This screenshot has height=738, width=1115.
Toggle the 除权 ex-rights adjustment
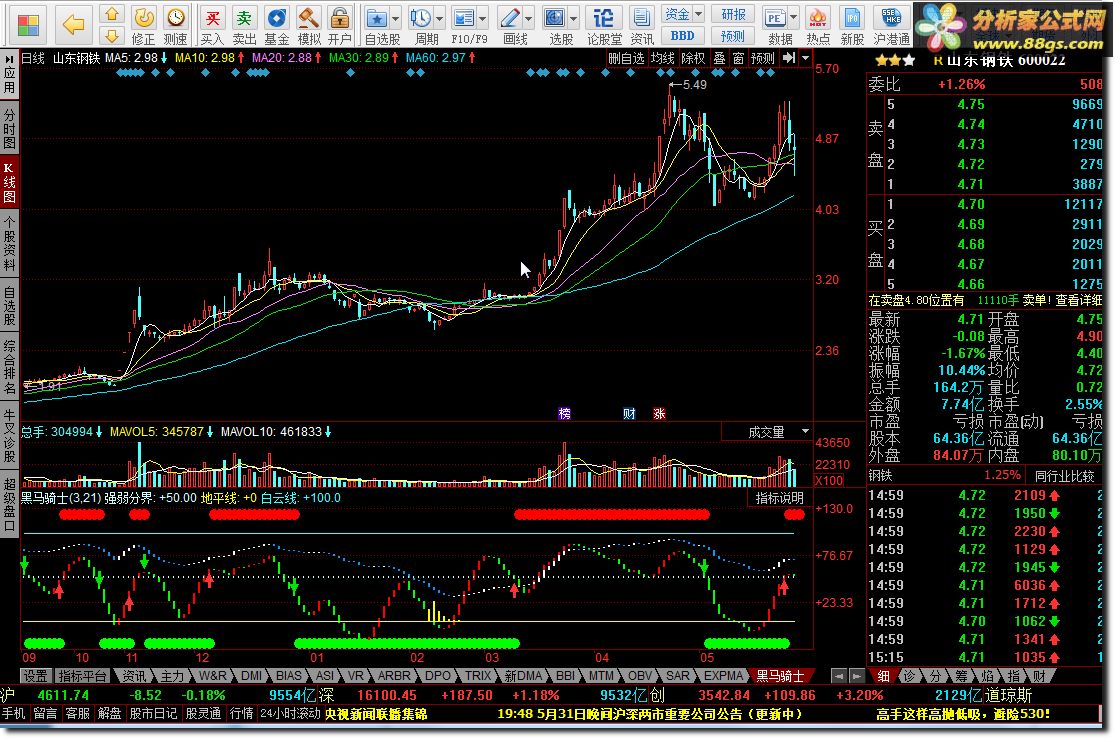(x=693, y=58)
